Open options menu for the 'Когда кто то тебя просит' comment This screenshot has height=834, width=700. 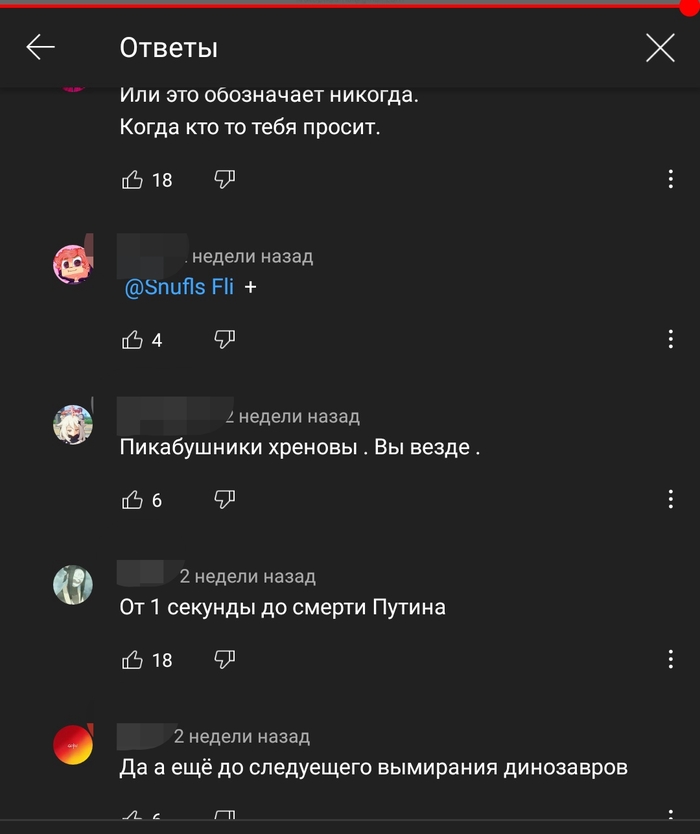pos(671,179)
